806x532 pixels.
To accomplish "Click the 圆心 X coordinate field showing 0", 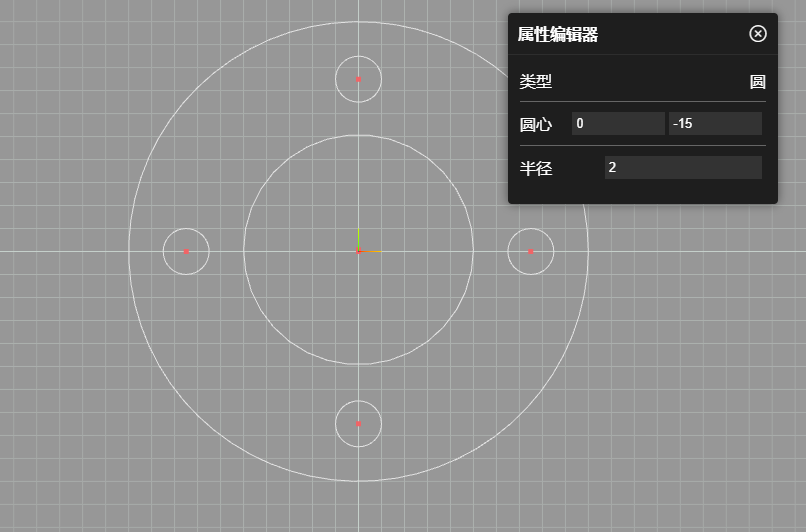I will 617,123.
